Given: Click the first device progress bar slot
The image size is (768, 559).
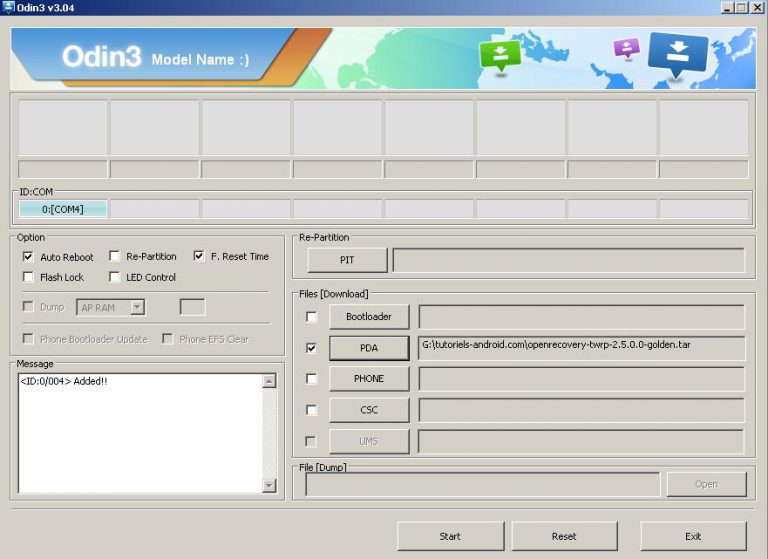Looking at the screenshot, I should click(63, 170).
